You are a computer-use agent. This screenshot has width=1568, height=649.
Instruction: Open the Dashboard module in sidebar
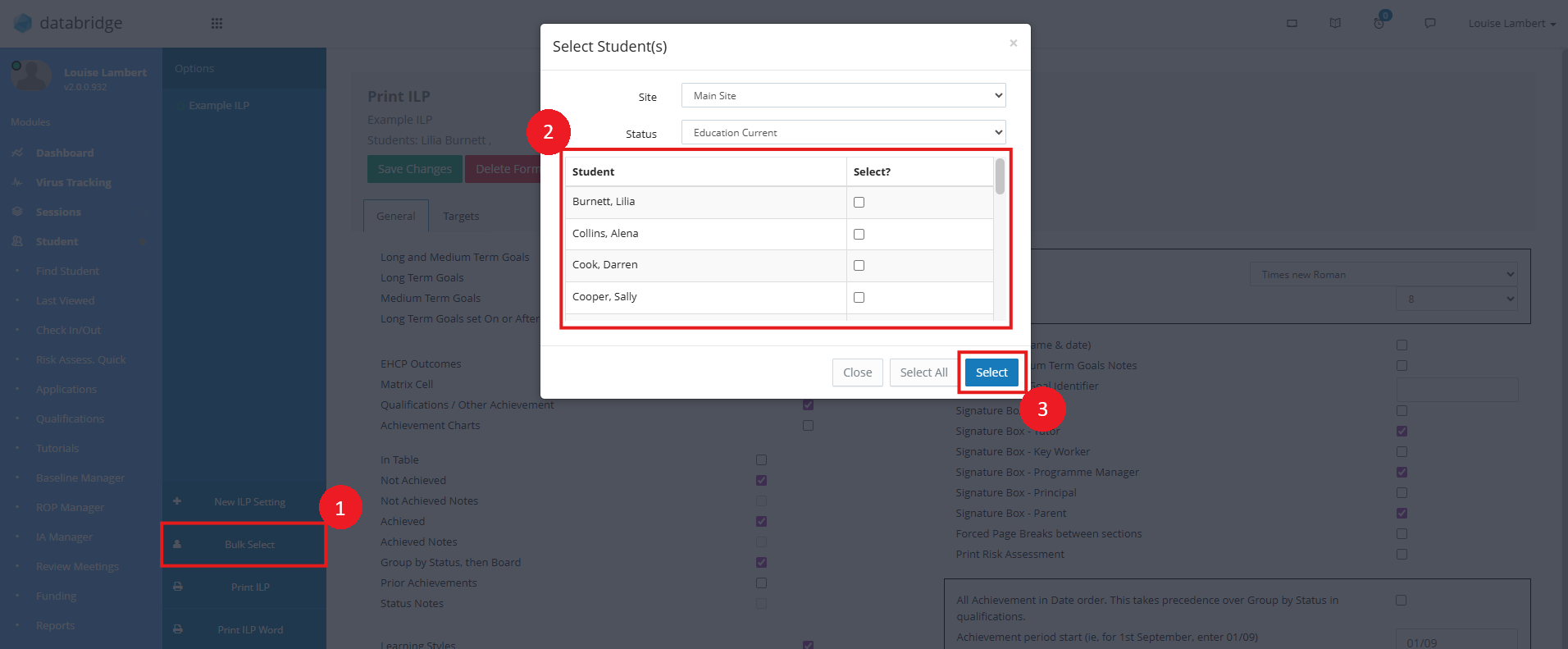65,153
